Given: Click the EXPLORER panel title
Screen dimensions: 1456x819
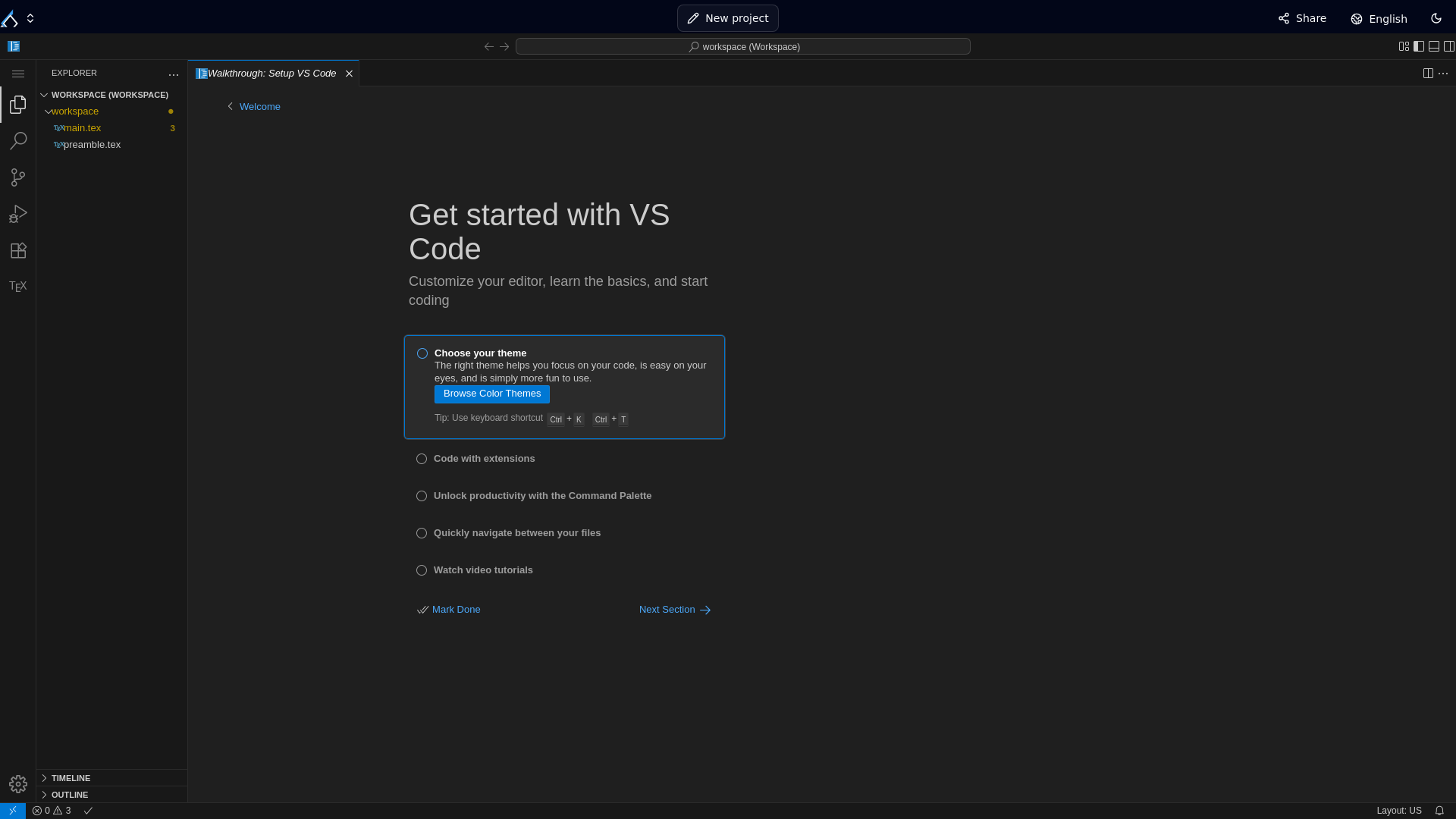Looking at the screenshot, I should [x=74, y=73].
